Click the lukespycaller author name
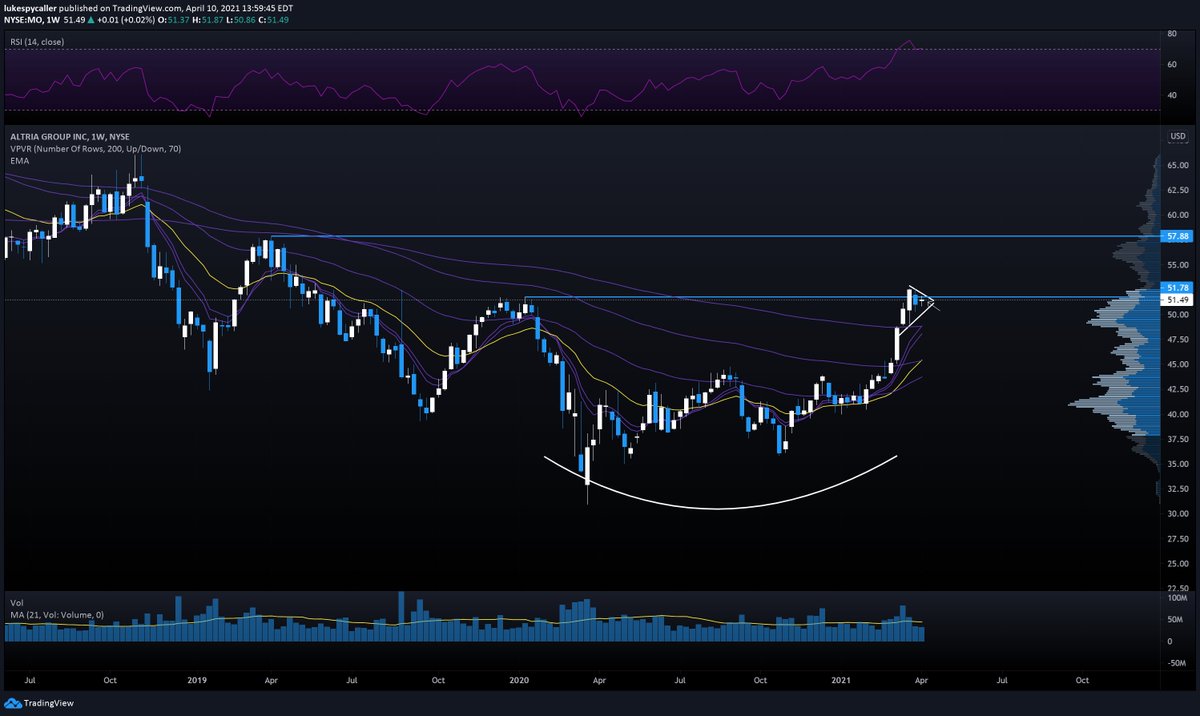Screen dimensions: 1200x716 coord(32,7)
